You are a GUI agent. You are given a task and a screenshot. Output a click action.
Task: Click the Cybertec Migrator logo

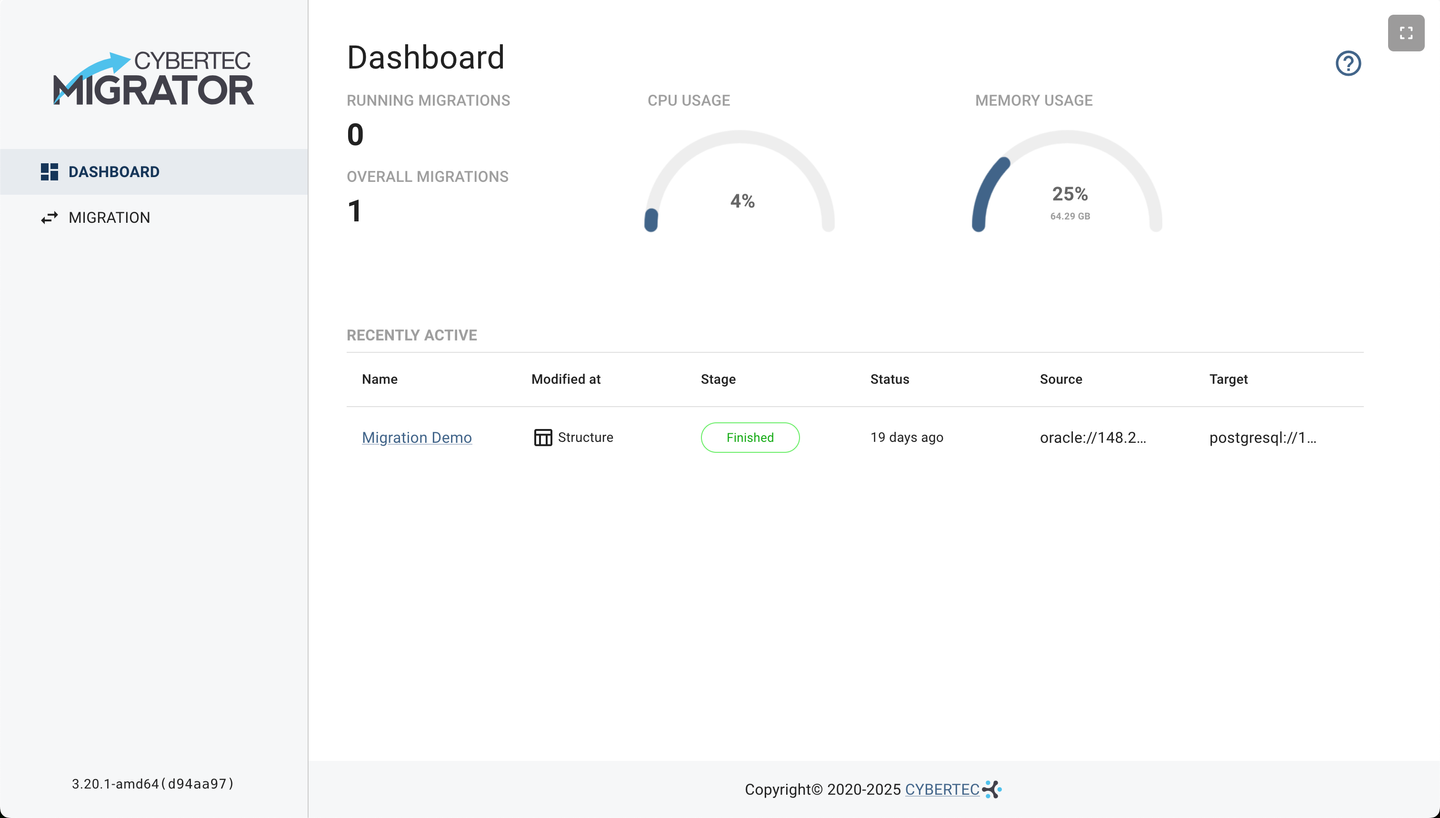tap(153, 79)
